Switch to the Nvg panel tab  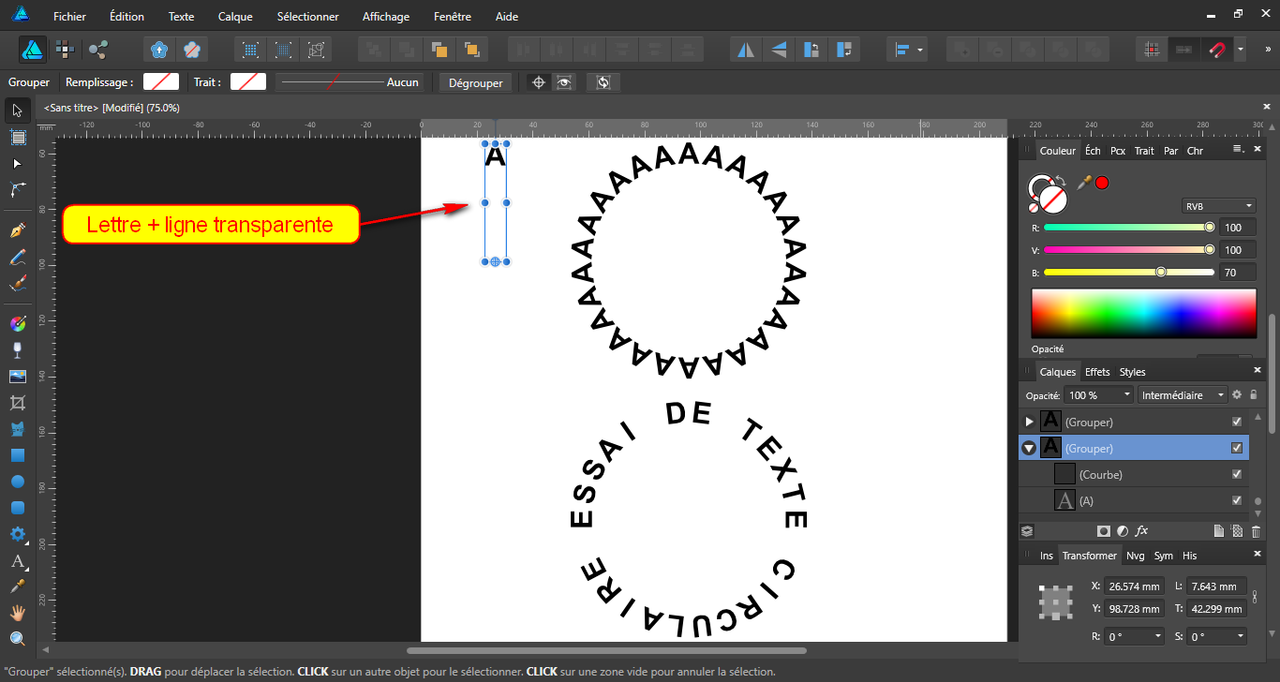[1135, 556]
